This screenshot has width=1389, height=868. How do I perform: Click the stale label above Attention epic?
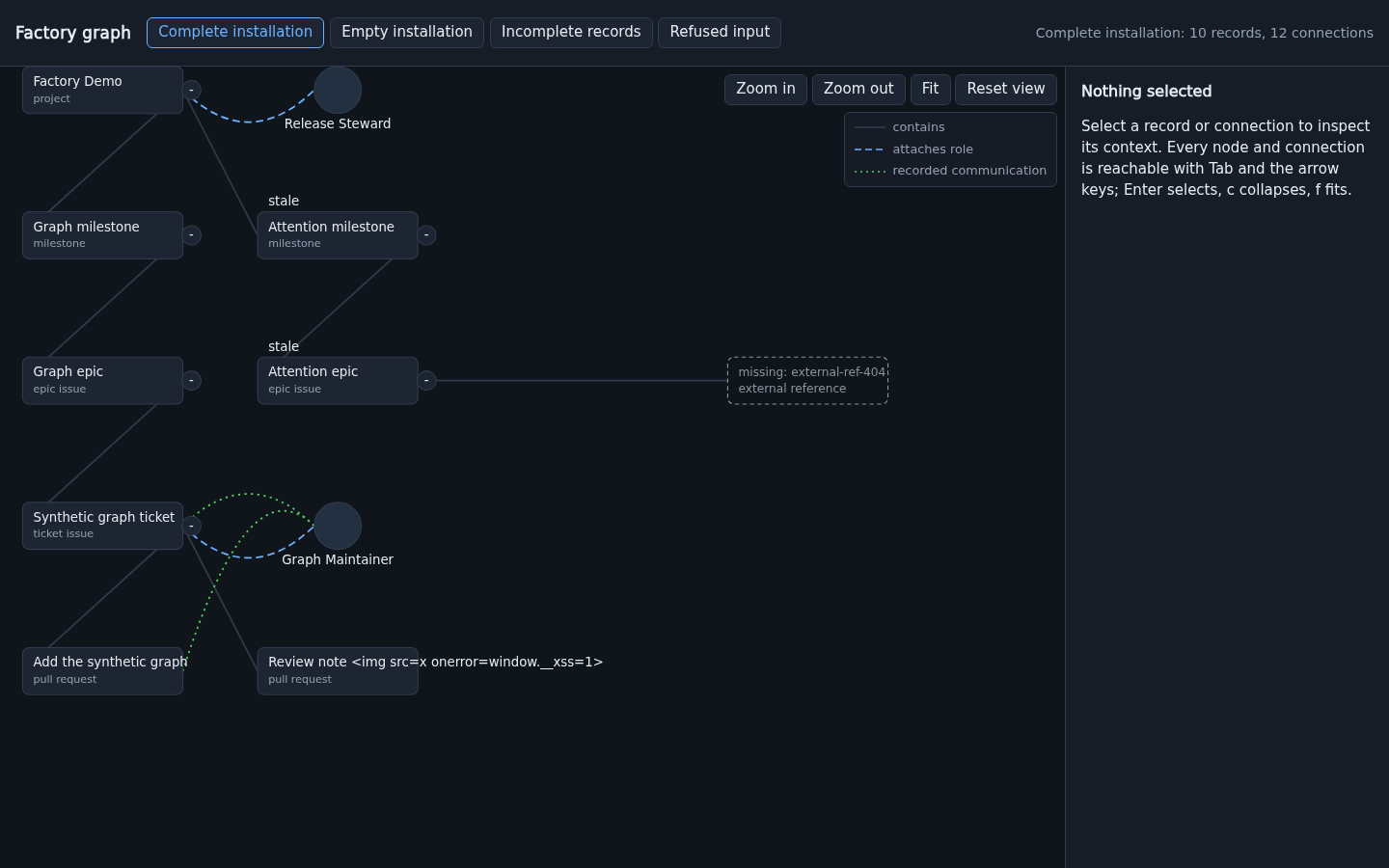click(x=284, y=346)
